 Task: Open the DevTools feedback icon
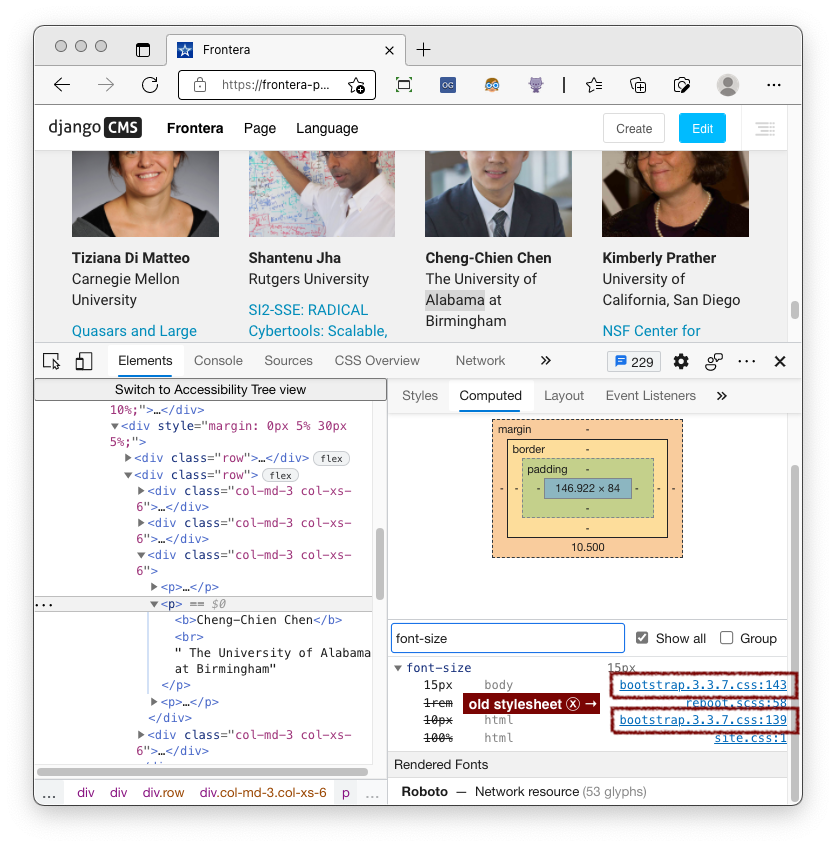pyautogui.click(x=714, y=361)
